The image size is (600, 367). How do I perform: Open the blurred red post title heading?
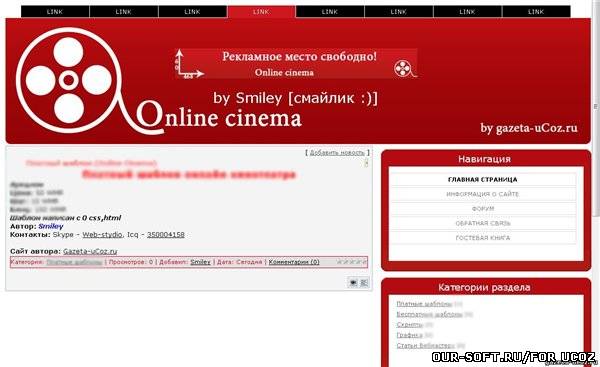[x=189, y=175]
